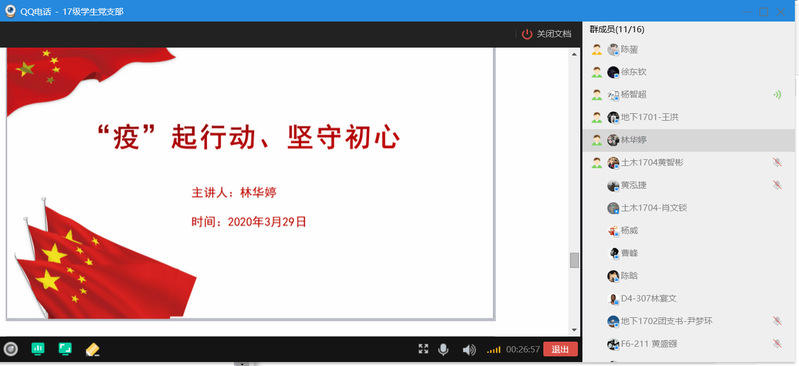
Task: Click the orange signal strength indicator
Action: tap(493, 350)
